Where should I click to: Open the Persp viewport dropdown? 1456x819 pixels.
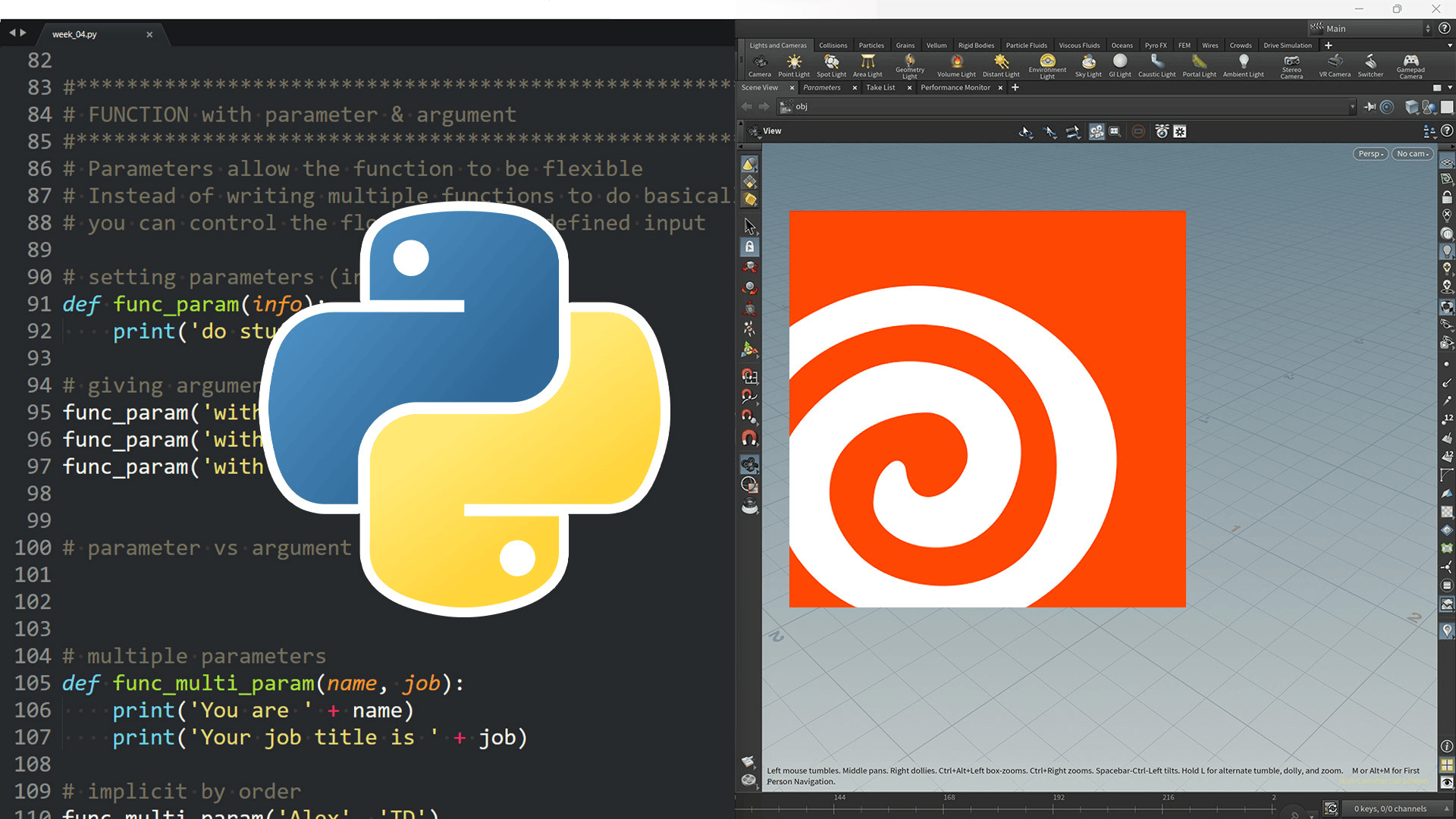point(1370,154)
